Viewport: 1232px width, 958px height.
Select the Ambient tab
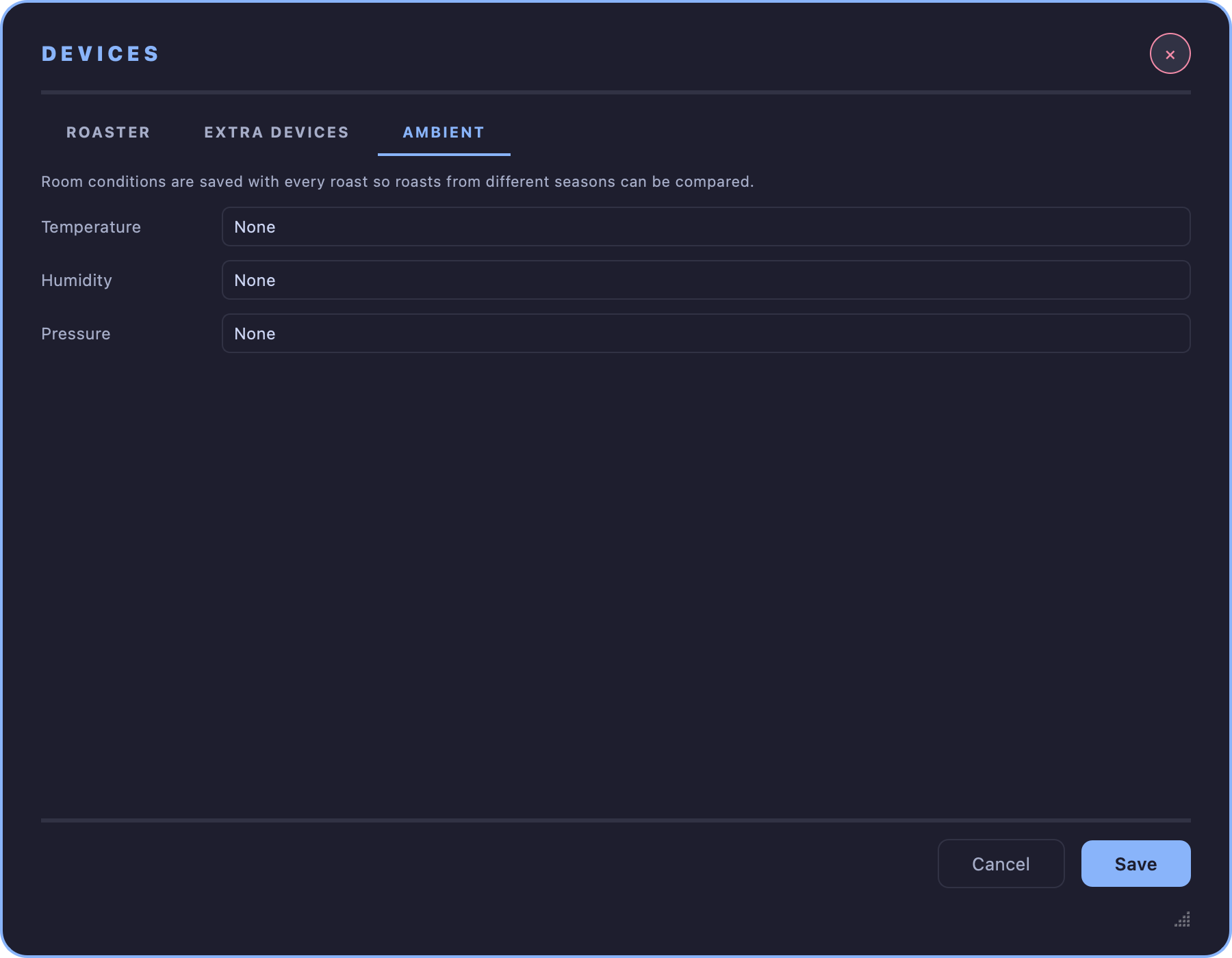[x=444, y=133]
